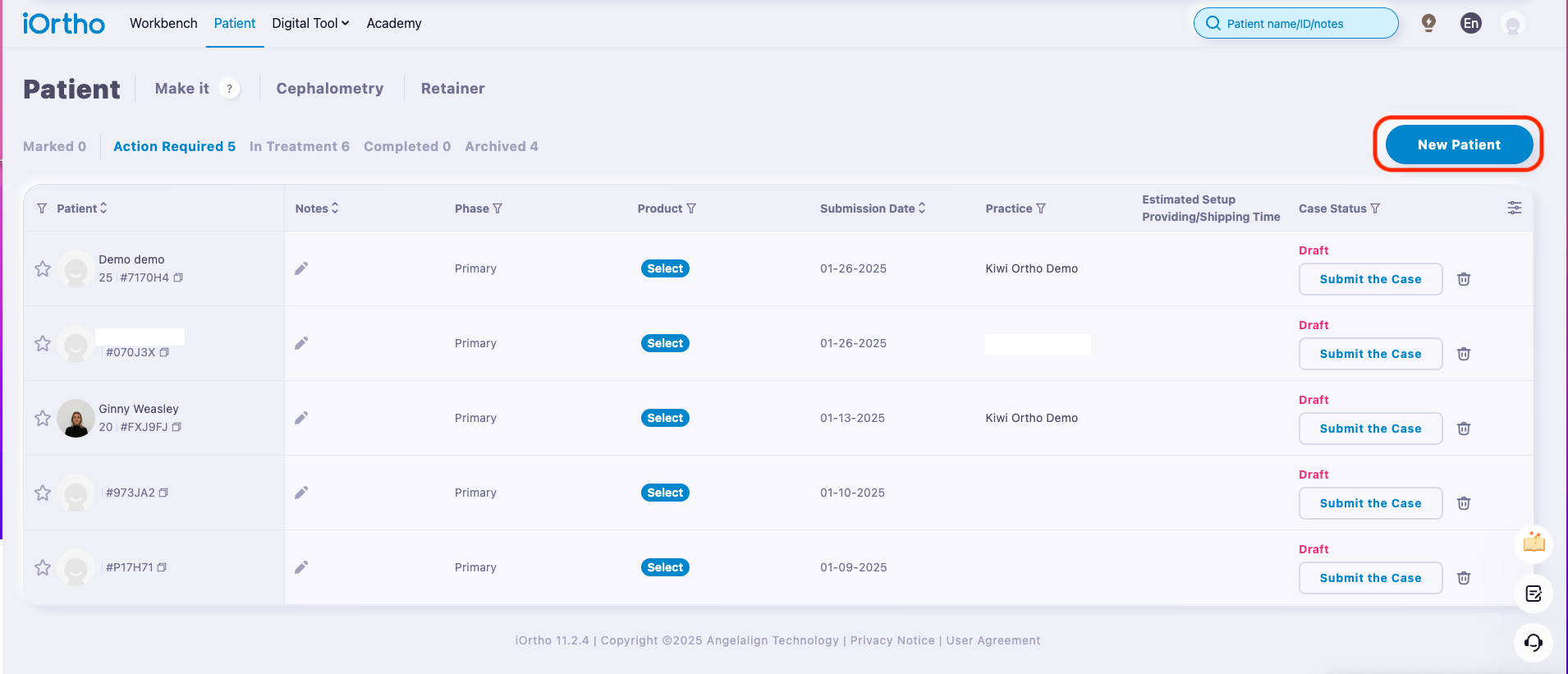Click the New Patient button
The height and width of the screenshot is (674, 1568).
[x=1459, y=144]
